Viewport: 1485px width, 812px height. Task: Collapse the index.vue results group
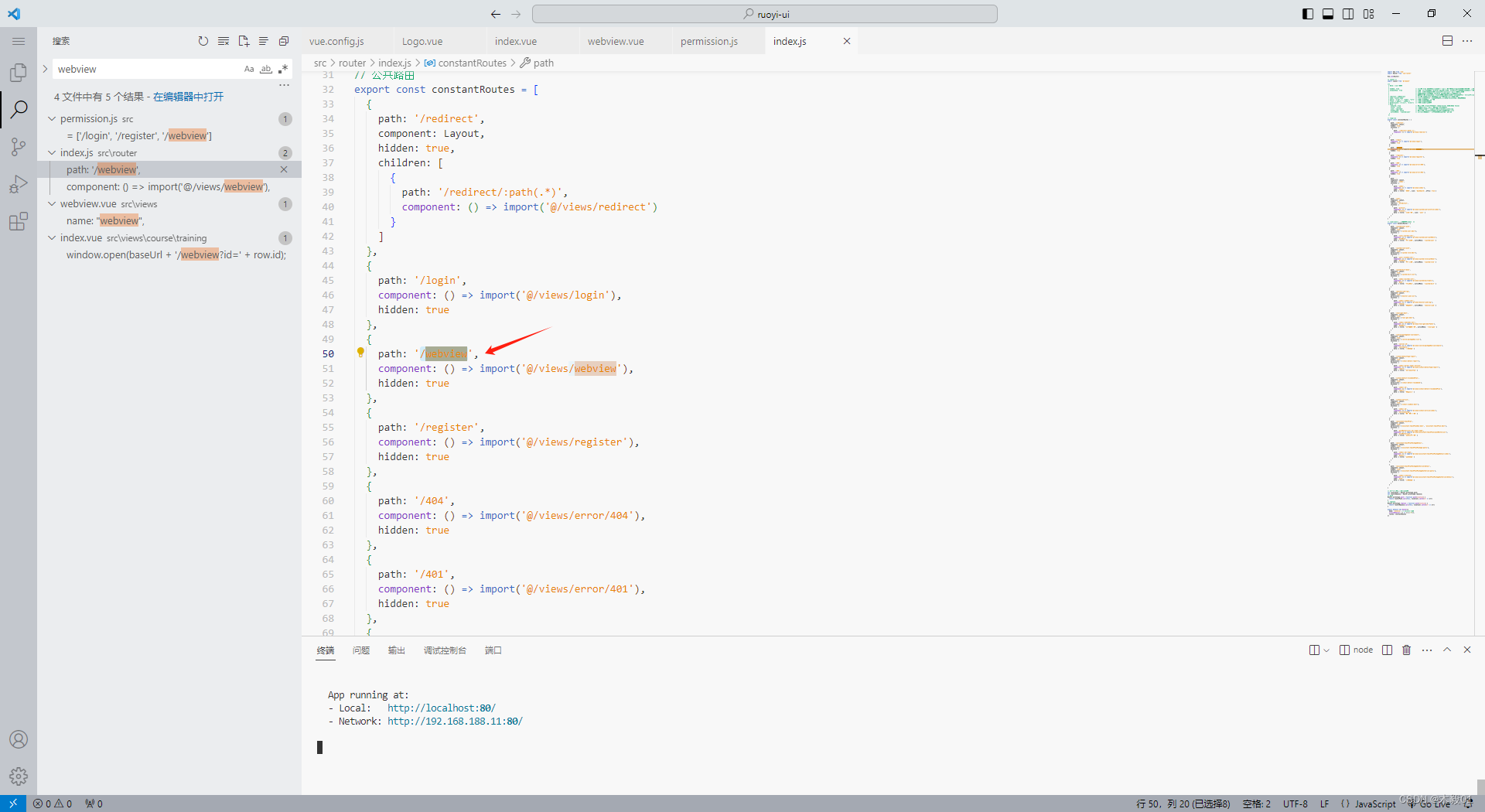click(52, 238)
